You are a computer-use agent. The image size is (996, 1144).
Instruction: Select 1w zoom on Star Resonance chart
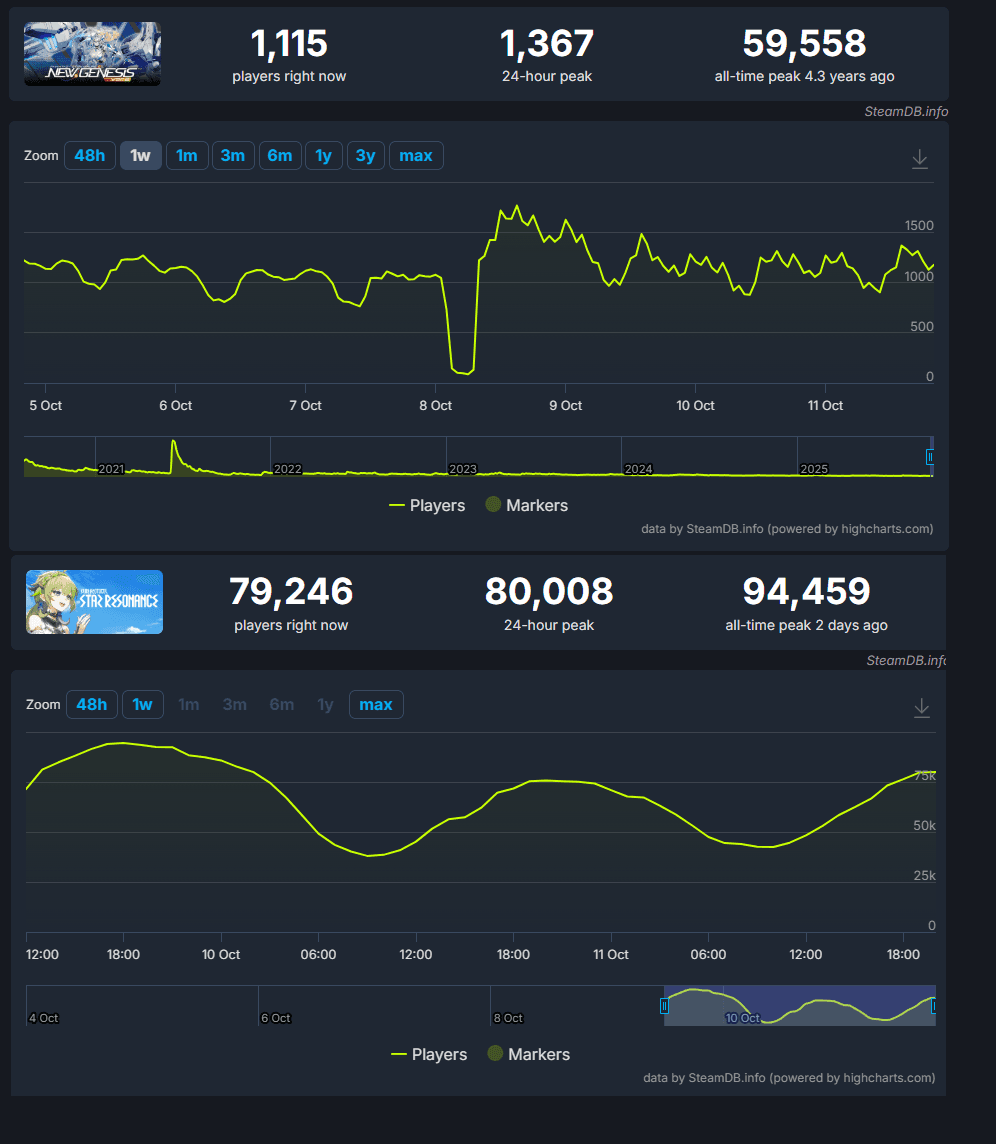click(143, 704)
